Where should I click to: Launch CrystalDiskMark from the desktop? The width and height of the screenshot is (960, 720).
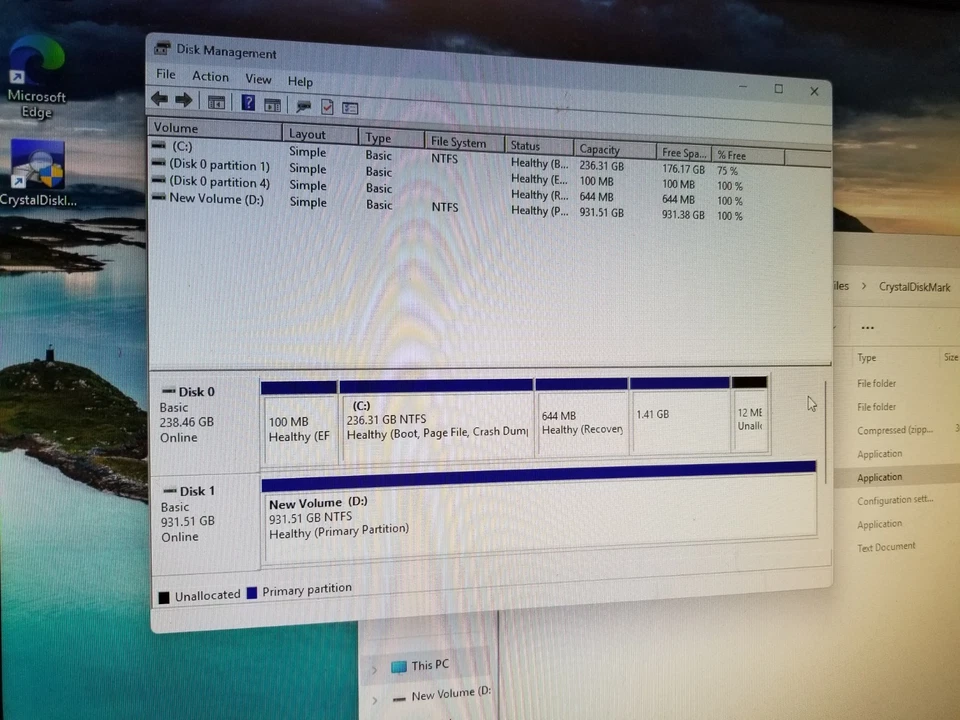[38, 165]
